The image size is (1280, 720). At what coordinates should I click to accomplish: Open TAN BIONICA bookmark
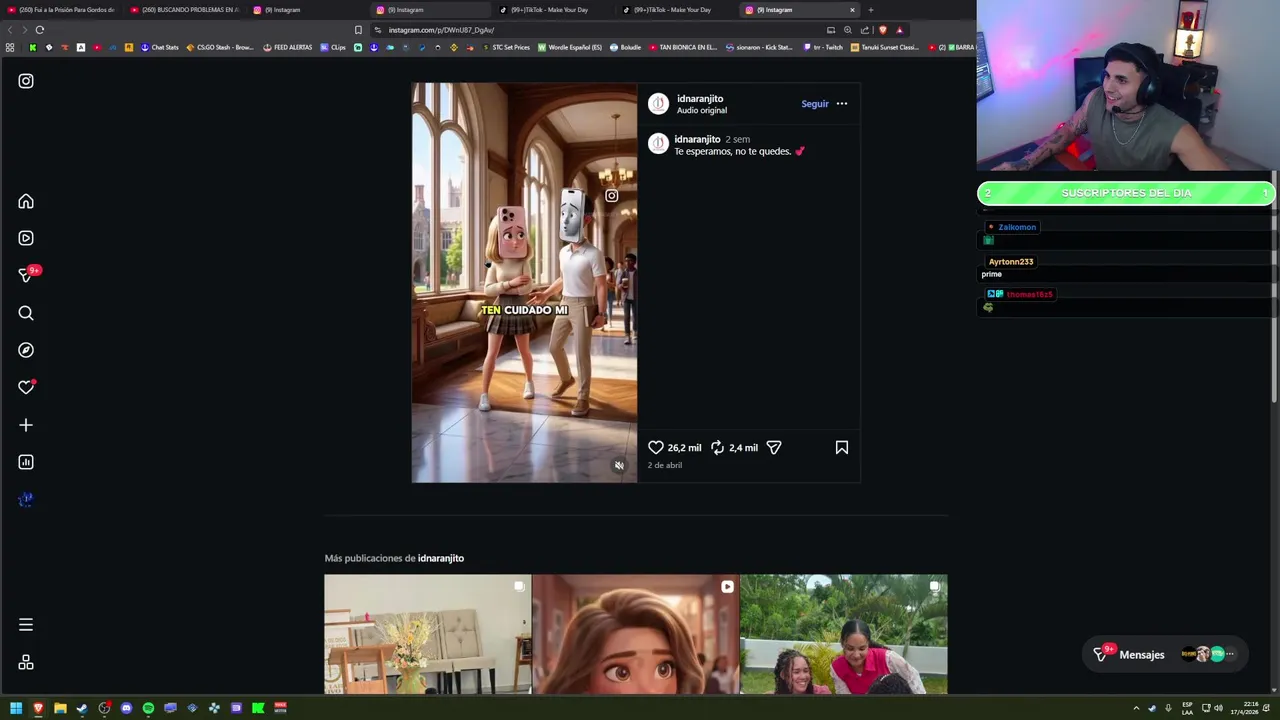[683, 47]
